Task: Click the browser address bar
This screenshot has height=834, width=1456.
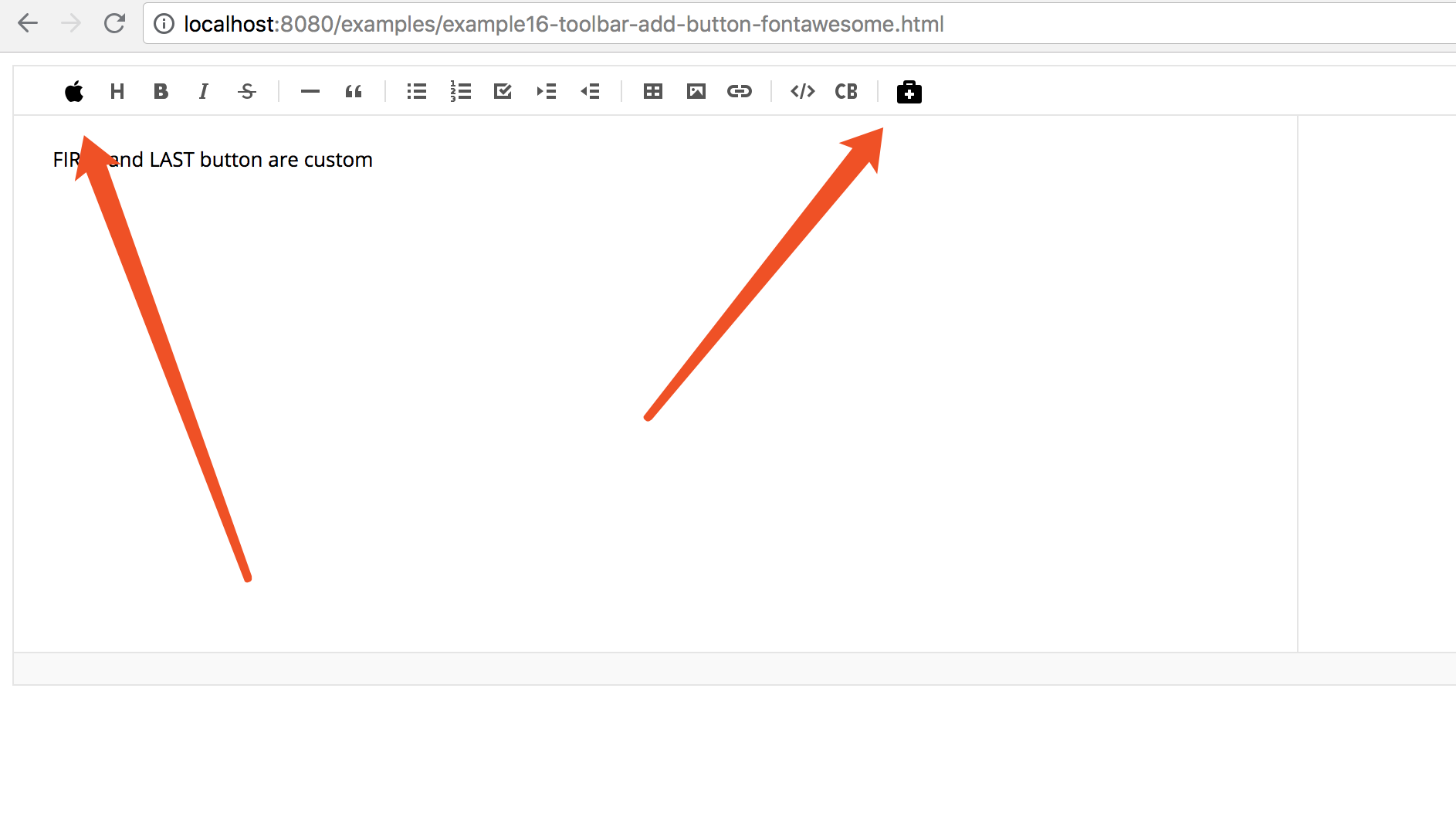Action: 540,23
